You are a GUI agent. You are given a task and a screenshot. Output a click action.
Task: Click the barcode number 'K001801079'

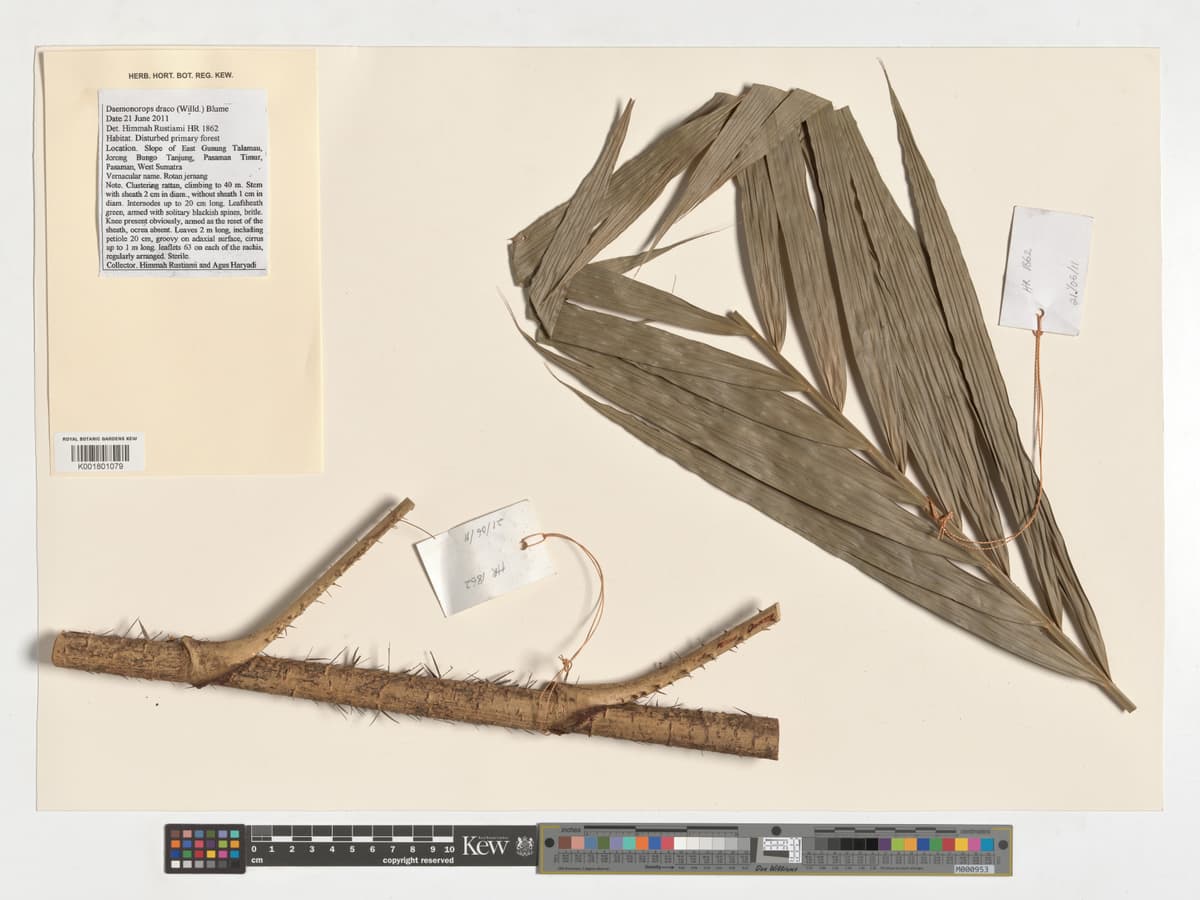tap(100, 466)
